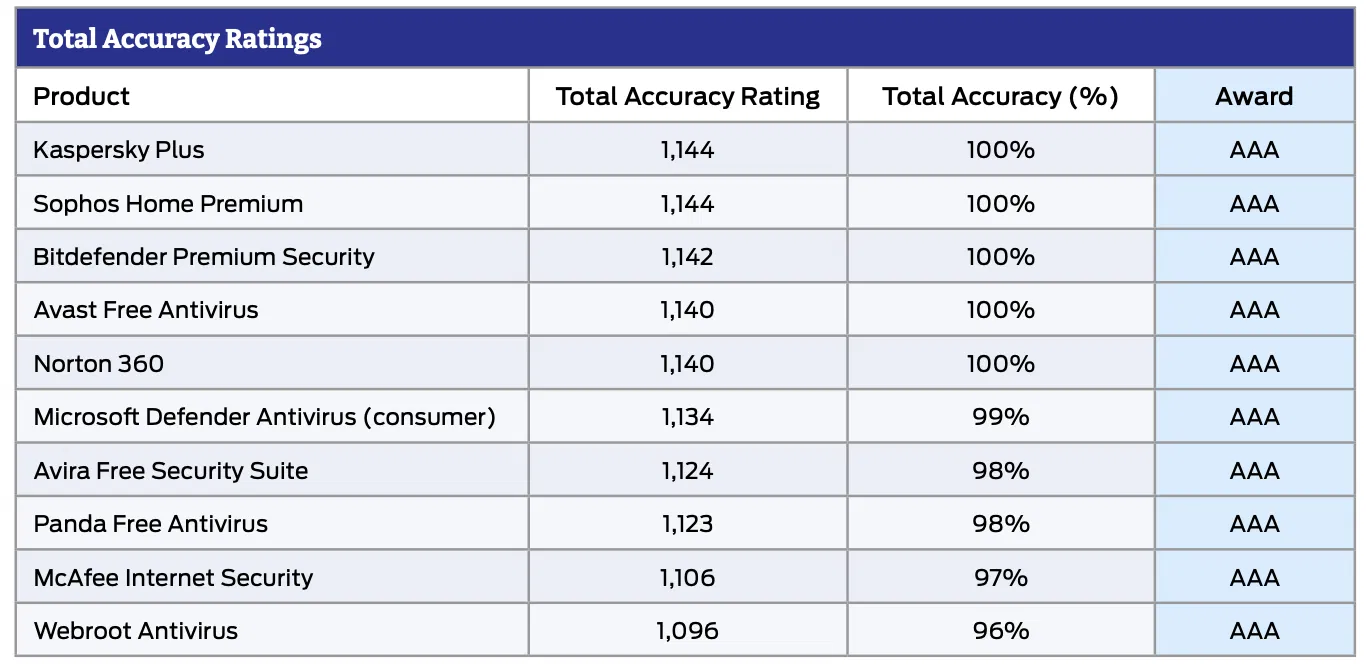The height and width of the screenshot is (664, 1368).
Task: Click the Total Accuracy Rating column header
Action: pos(688,96)
